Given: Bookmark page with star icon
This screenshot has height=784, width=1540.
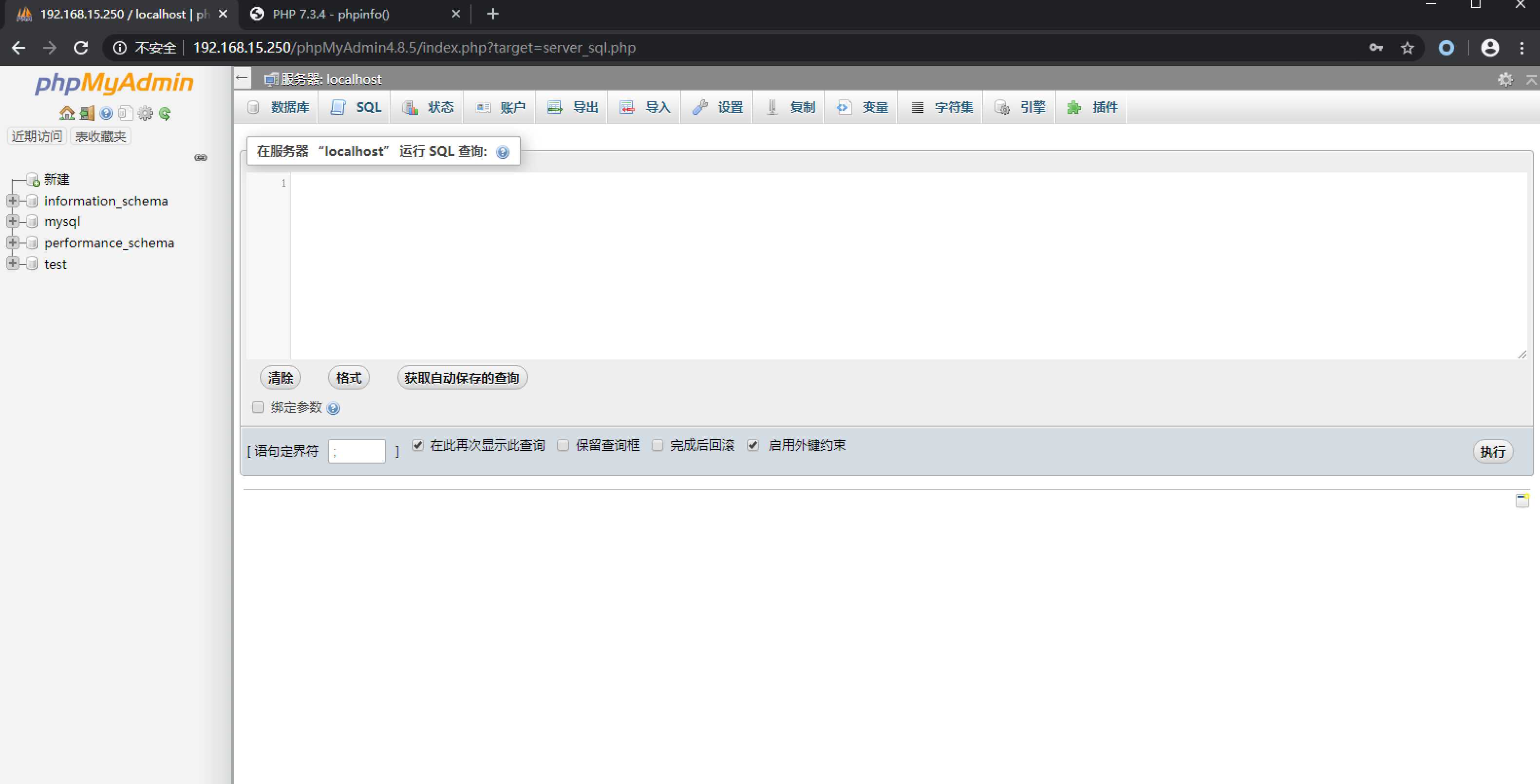Looking at the screenshot, I should (x=1407, y=47).
